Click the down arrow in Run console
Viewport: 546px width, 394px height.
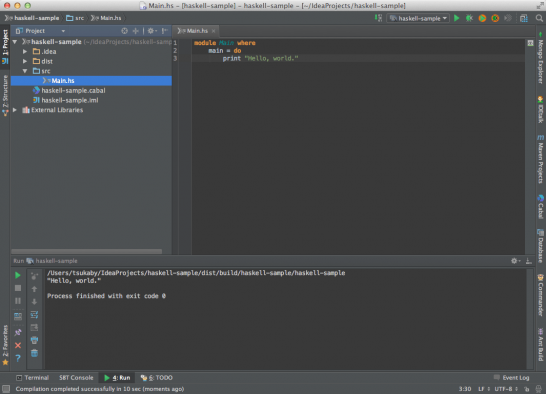tap(34, 302)
